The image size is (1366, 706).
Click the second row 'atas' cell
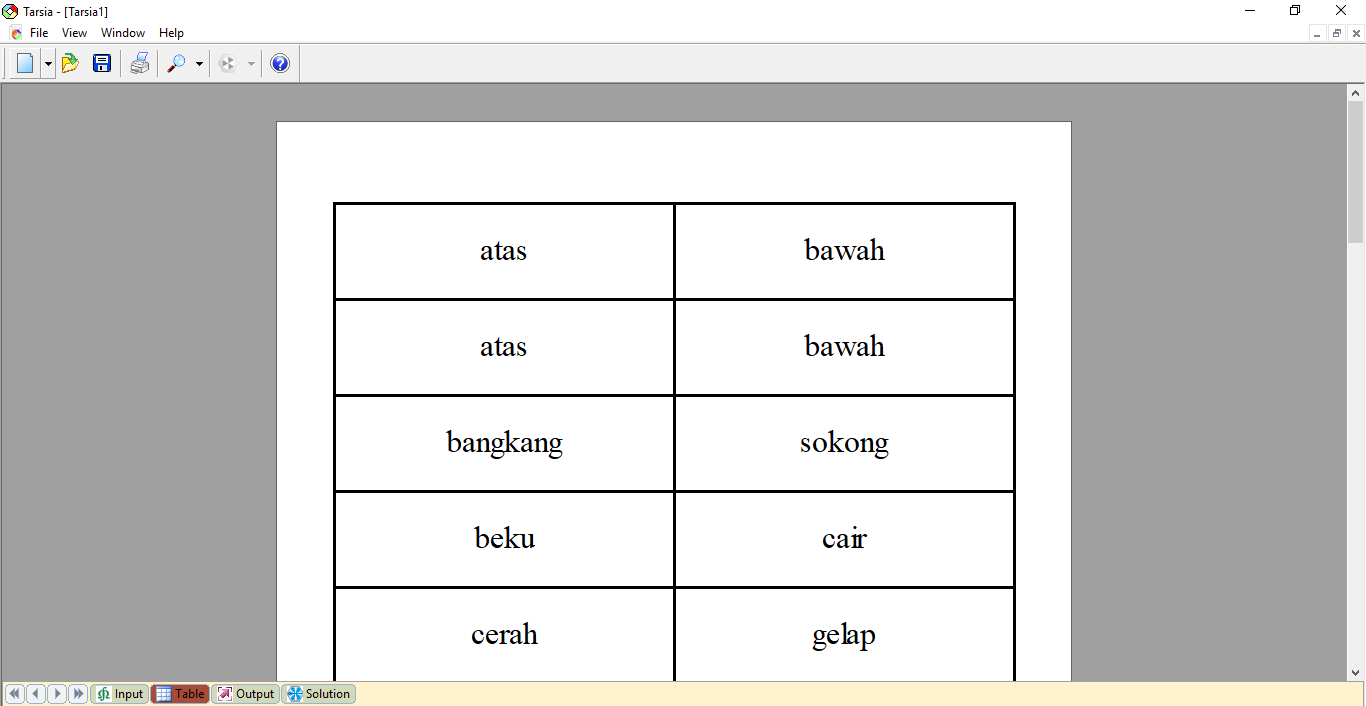[x=504, y=347]
